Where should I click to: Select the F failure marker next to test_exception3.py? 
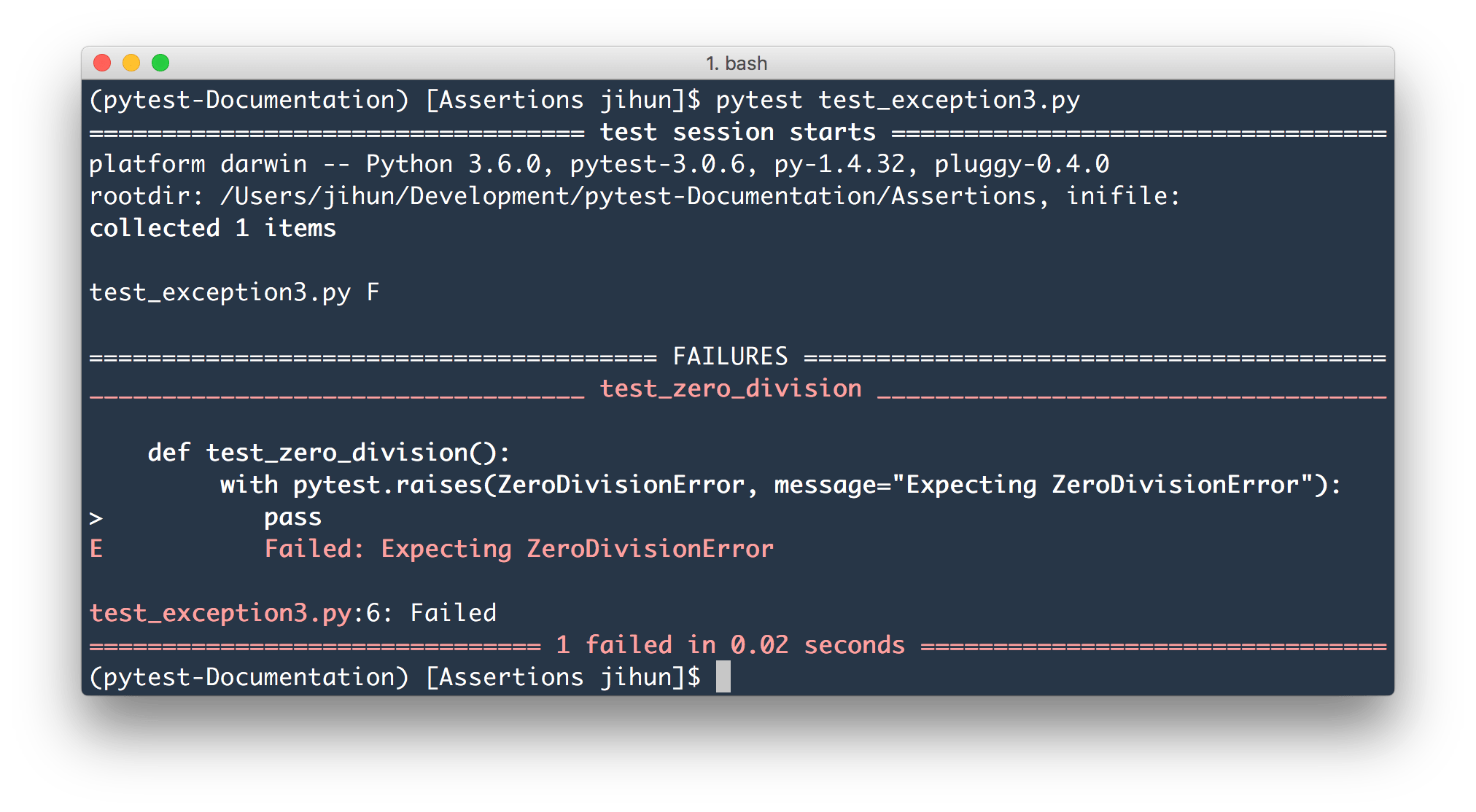(373, 292)
